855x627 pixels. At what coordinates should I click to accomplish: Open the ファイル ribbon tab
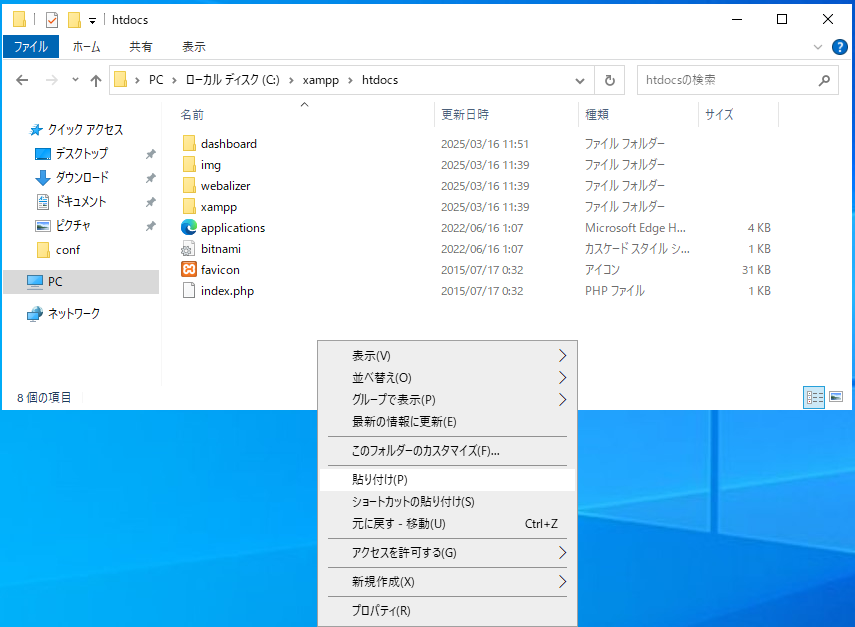pyautogui.click(x=30, y=47)
